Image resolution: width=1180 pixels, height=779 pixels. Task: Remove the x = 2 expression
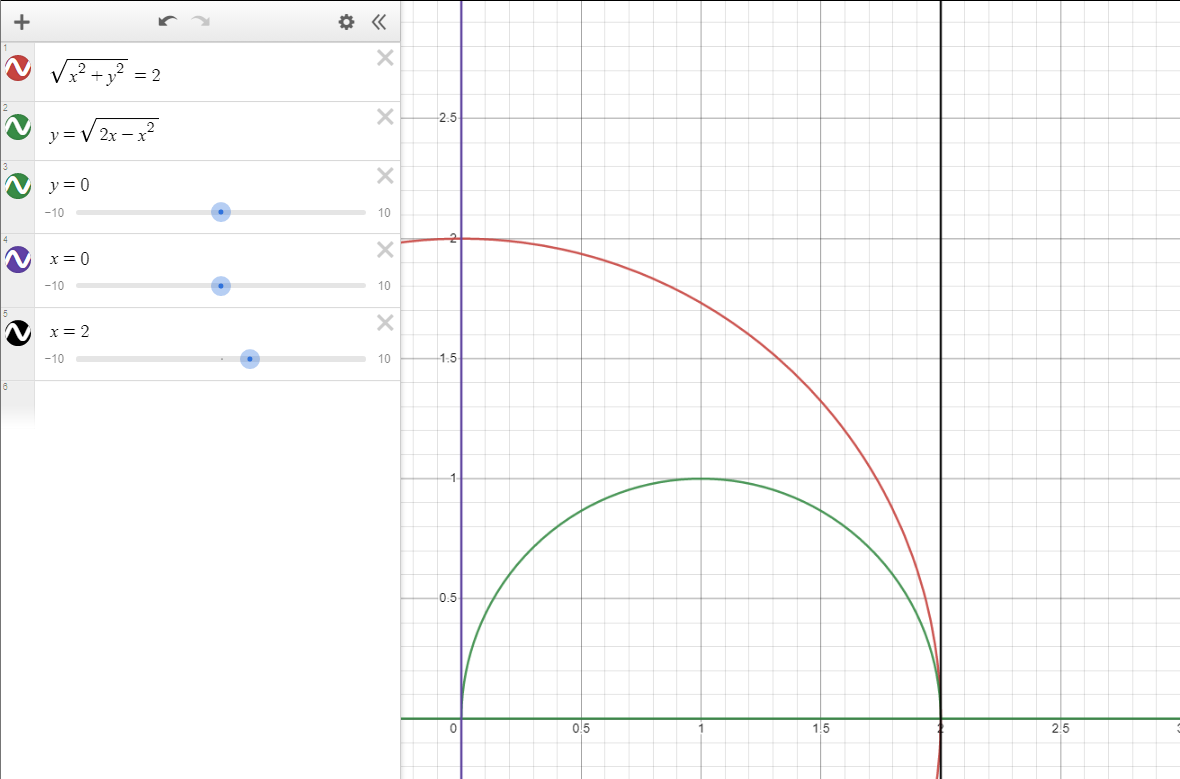(x=385, y=323)
